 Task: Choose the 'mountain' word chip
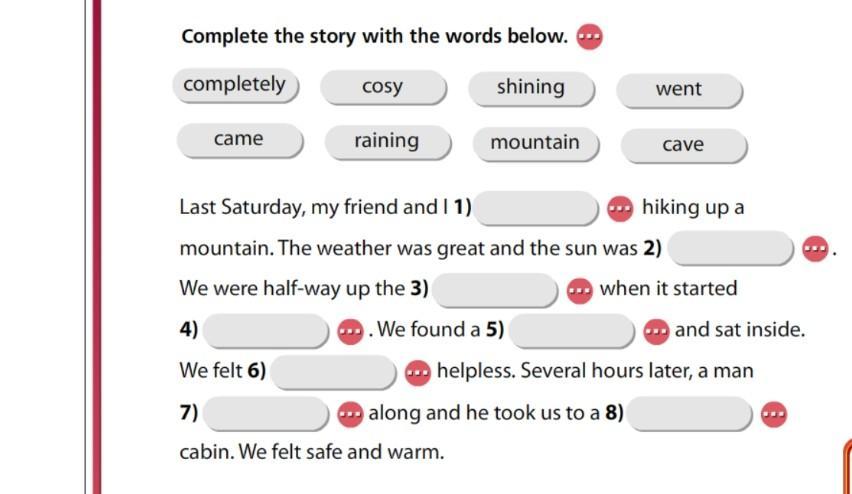pos(535,143)
